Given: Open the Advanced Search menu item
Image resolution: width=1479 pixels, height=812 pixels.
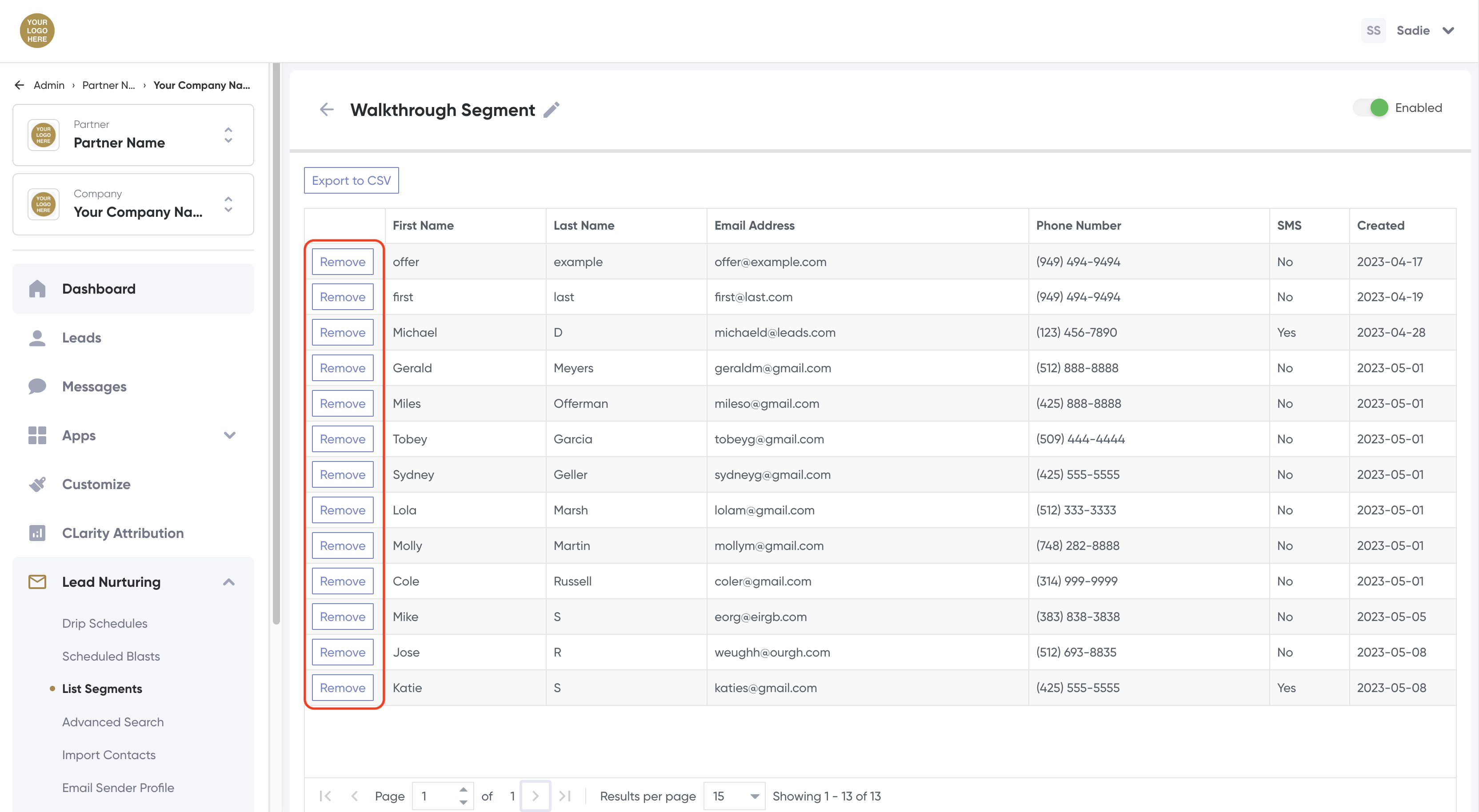Looking at the screenshot, I should (112, 722).
